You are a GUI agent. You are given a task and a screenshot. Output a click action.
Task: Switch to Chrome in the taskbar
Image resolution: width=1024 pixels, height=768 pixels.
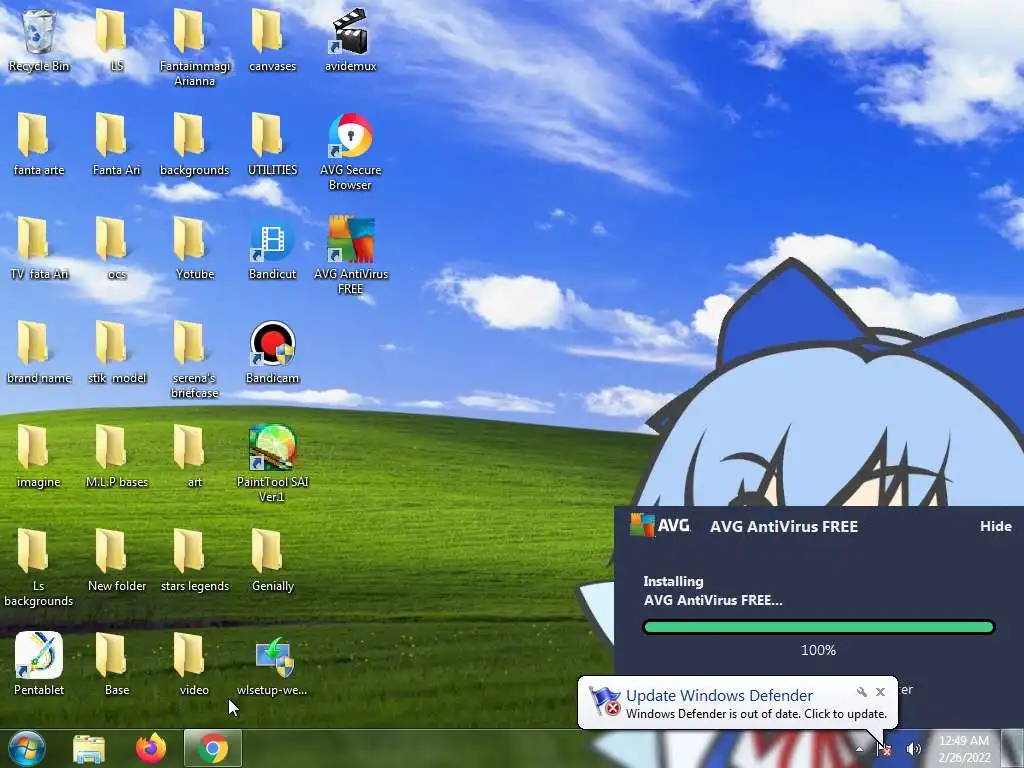coord(213,748)
